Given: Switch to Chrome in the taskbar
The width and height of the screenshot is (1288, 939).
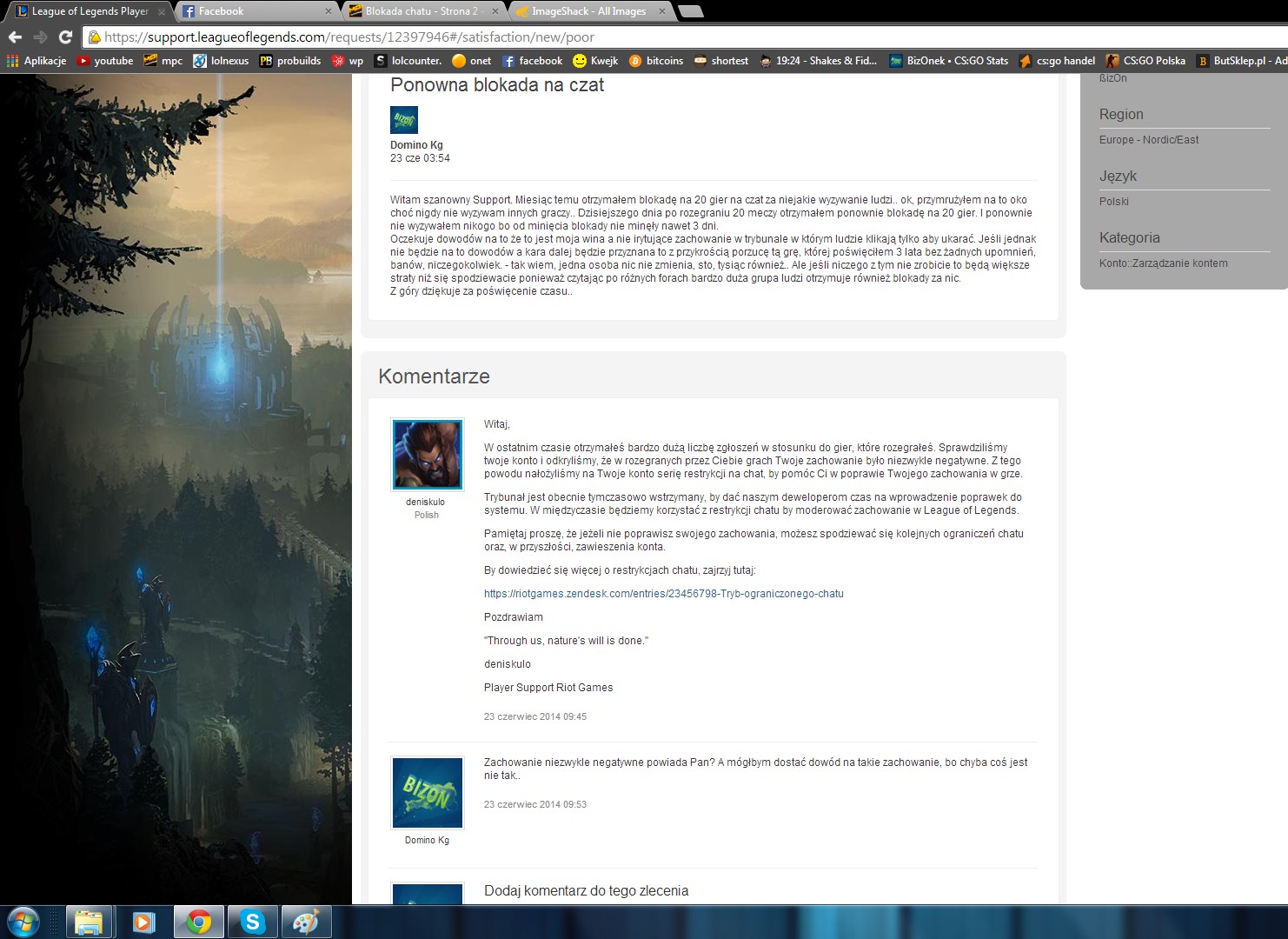Looking at the screenshot, I should 199,922.
